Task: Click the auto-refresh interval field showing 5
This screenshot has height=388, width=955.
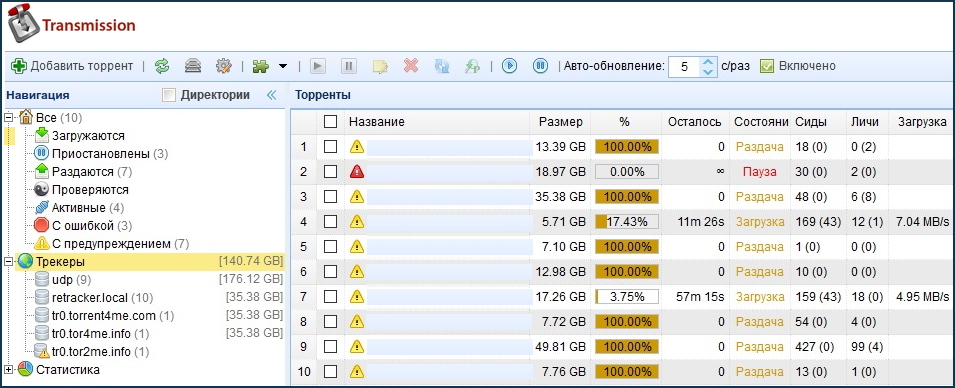Action: point(685,66)
